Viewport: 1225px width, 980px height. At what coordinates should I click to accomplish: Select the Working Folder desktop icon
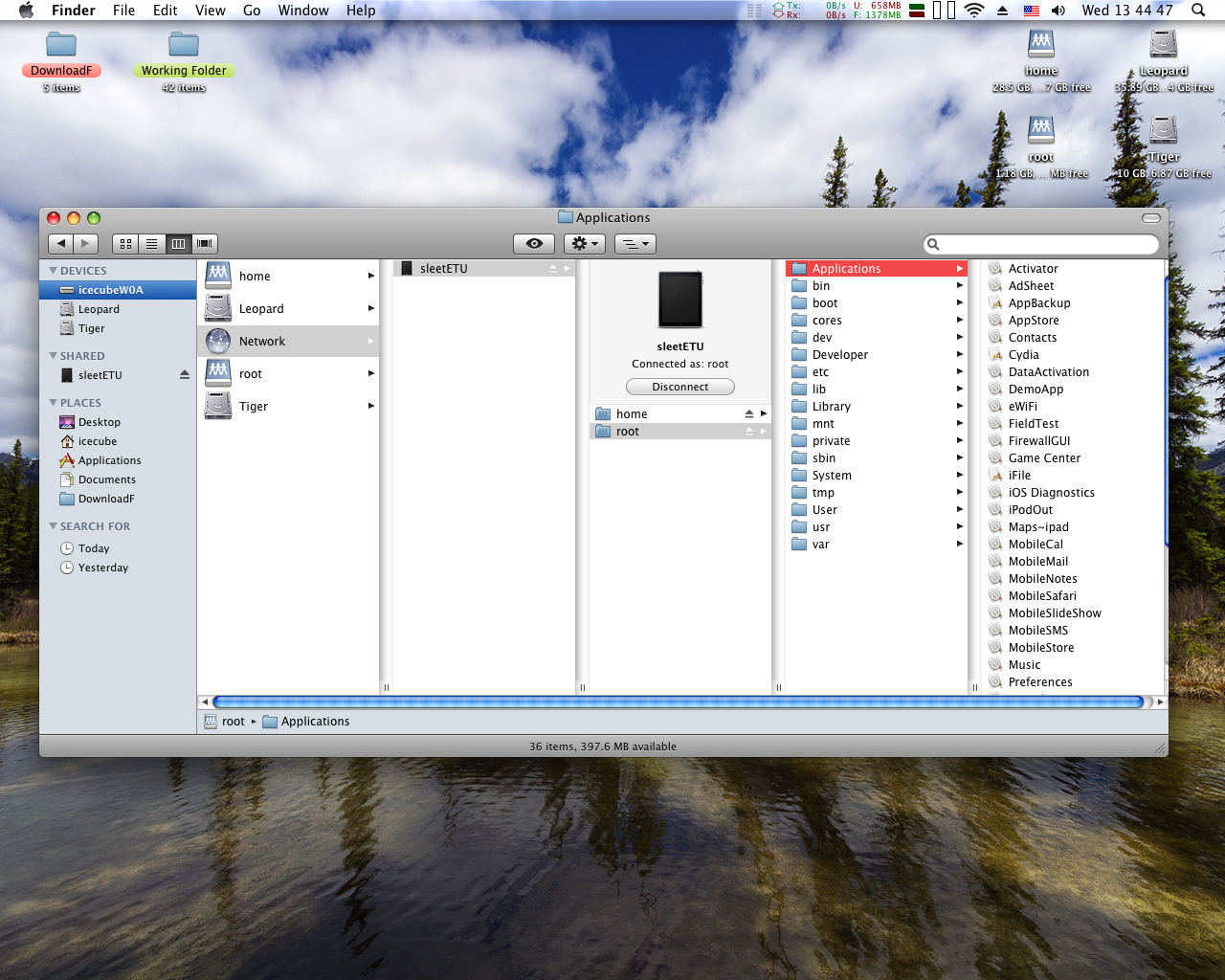184,62
